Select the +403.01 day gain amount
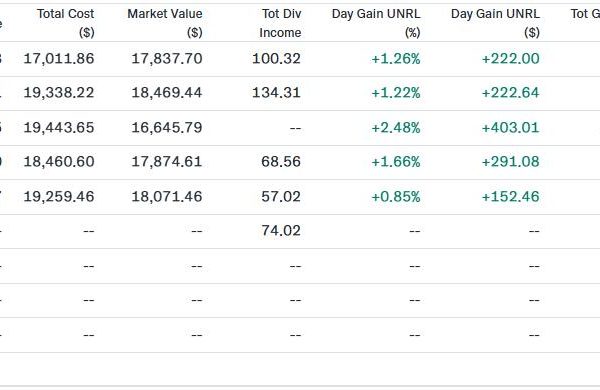Image resolution: width=600 pixels, height=390 pixels. pos(510,127)
